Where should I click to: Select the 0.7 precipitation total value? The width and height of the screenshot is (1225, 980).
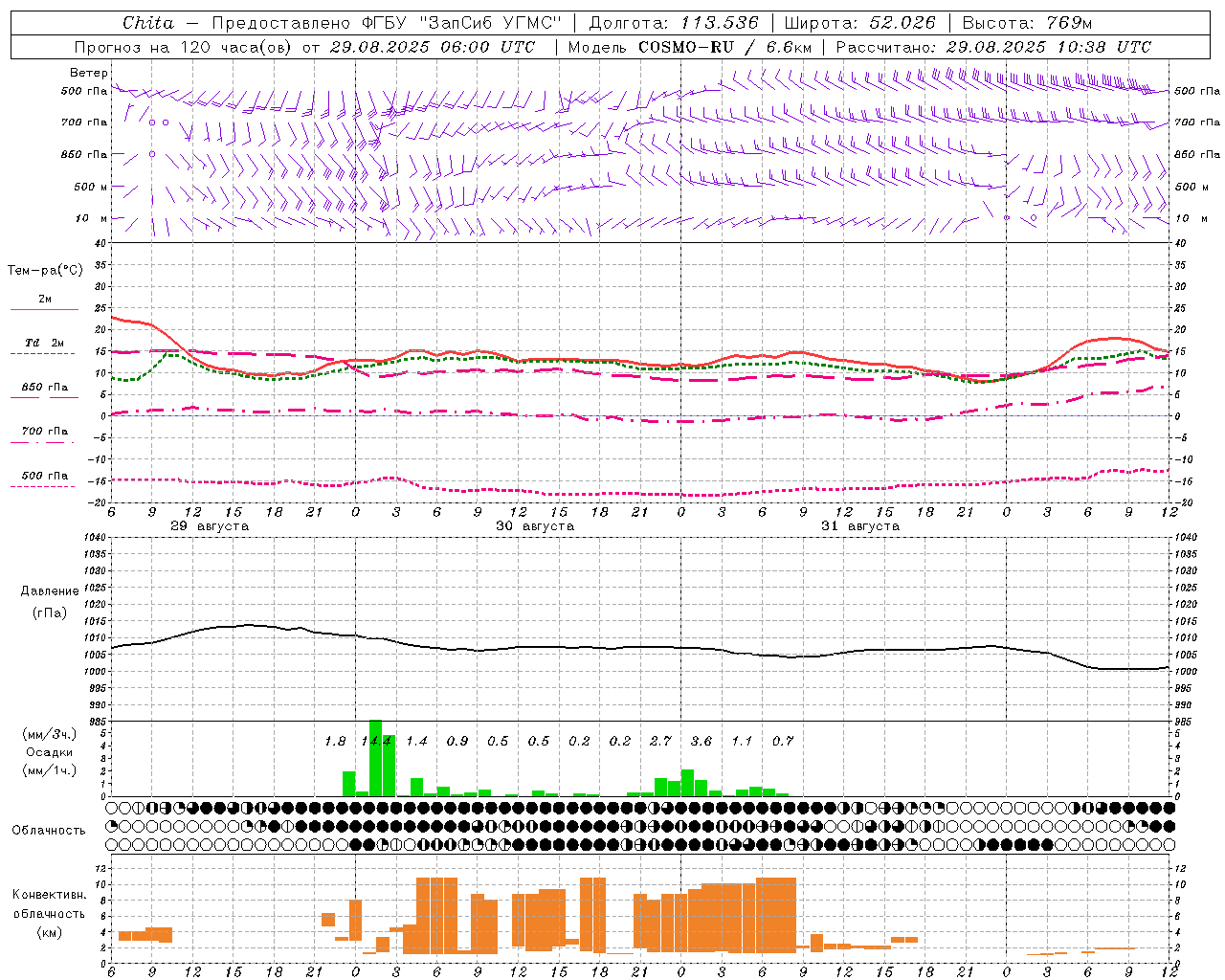click(783, 742)
